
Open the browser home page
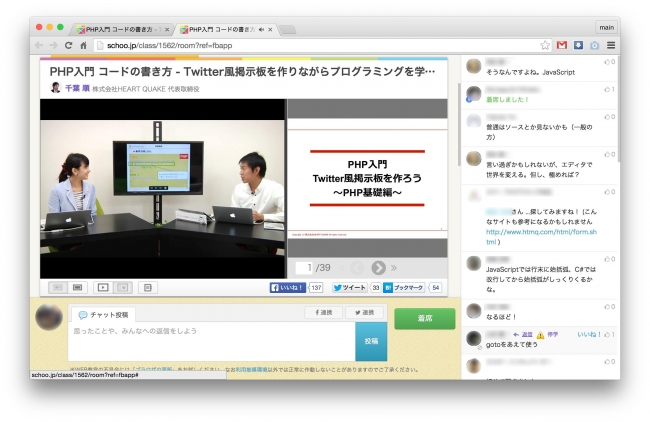coord(83,45)
